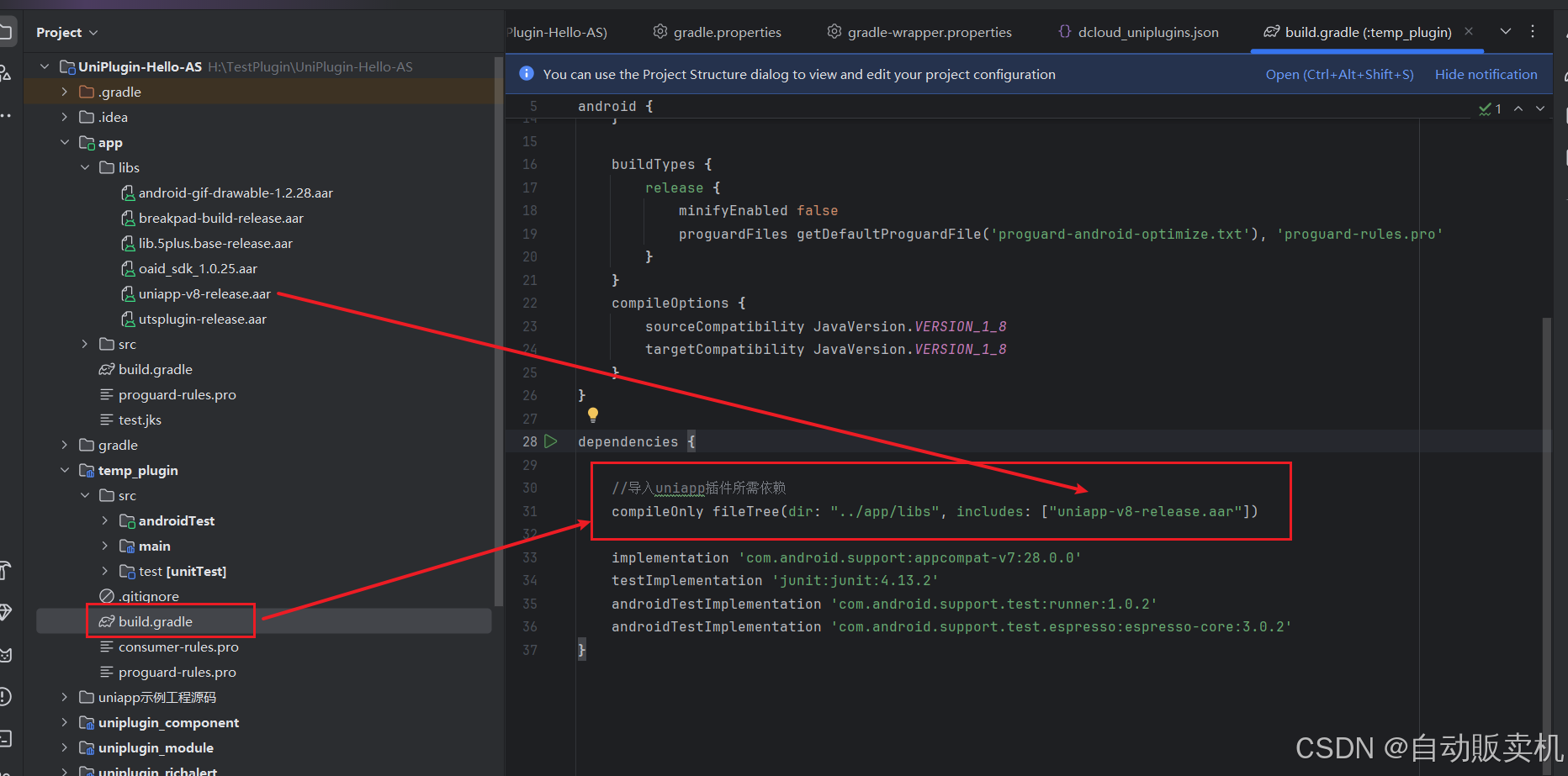This screenshot has height=776, width=1568.
Task: Switch to the gradle.properties tab
Action: (718, 32)
